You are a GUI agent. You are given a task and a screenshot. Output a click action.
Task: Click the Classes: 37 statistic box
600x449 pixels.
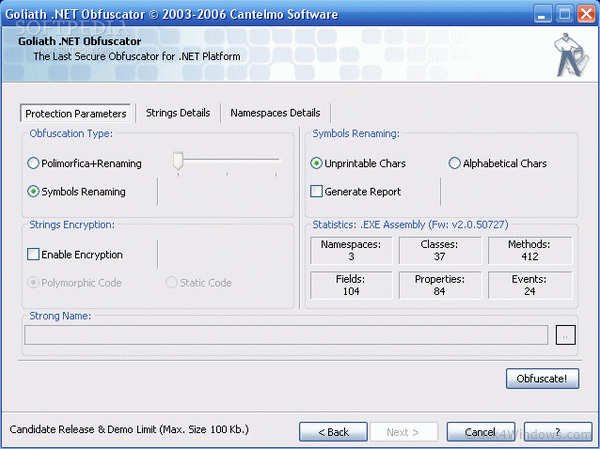(x=440, y=250)
